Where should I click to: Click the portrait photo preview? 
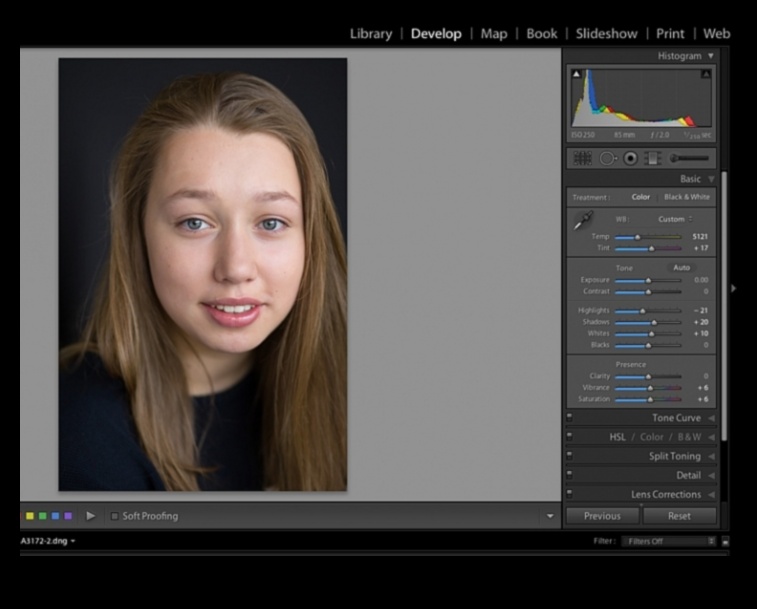click(x=203, y=274)
